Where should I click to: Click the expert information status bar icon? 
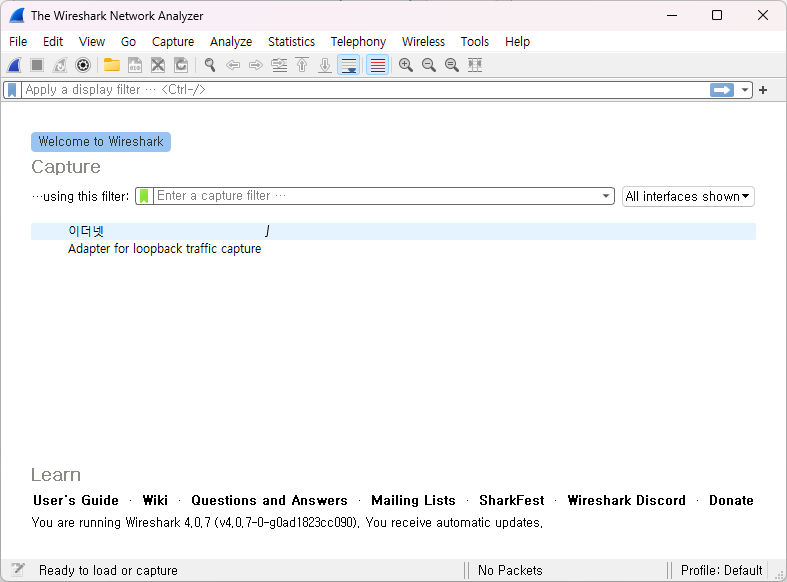pos(18,570)
